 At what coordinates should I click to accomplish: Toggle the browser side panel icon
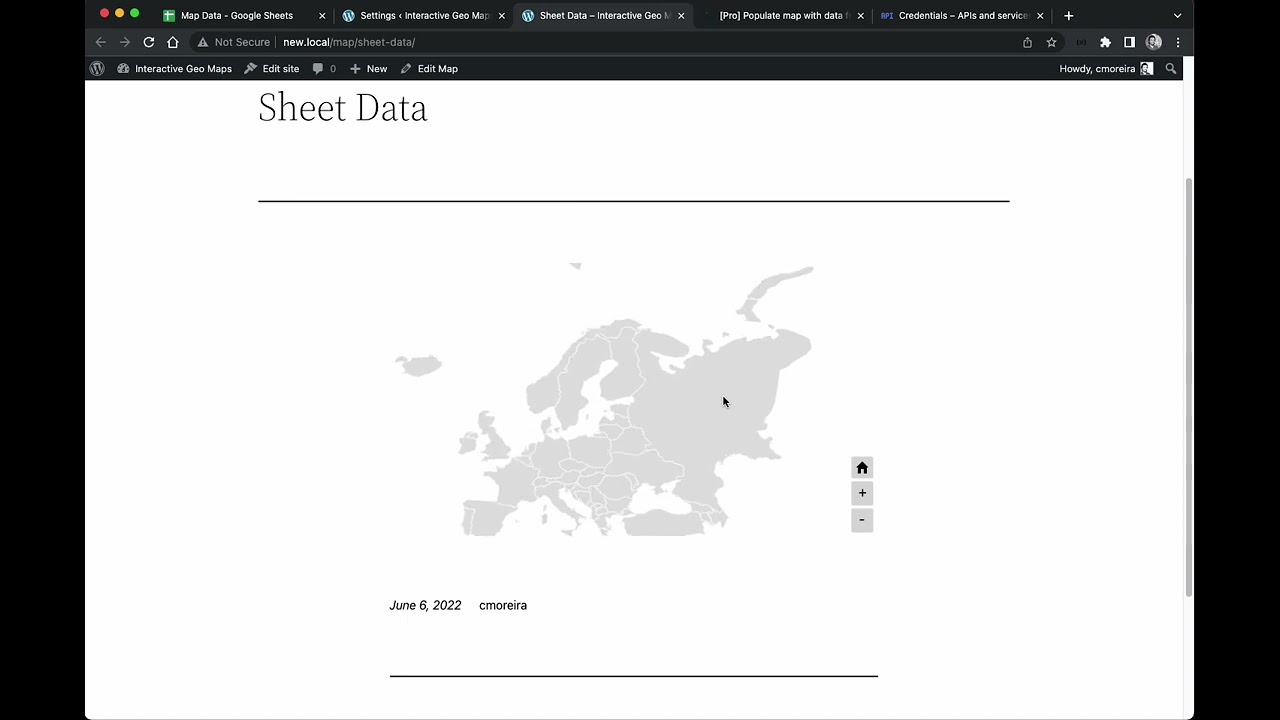(x=1129, y=42)
